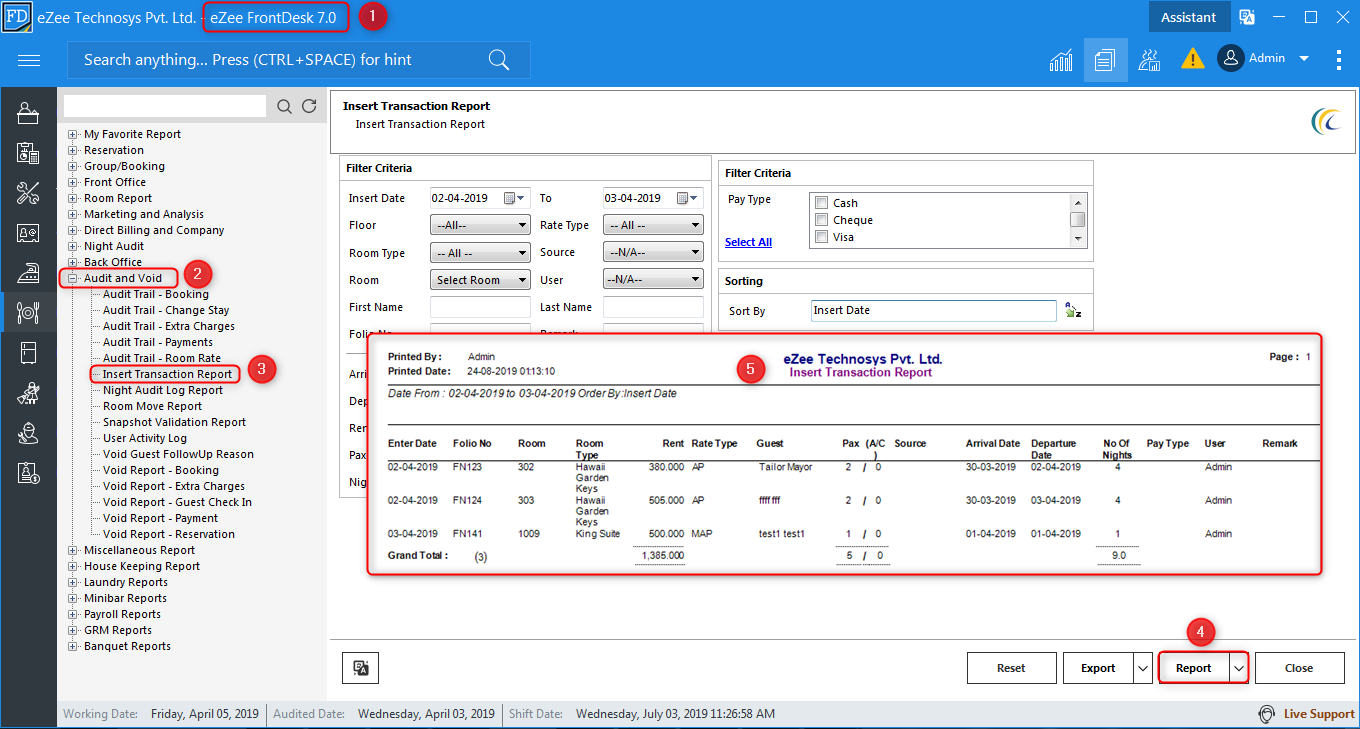Click the yellow warning alert icon

point(1192,59)
